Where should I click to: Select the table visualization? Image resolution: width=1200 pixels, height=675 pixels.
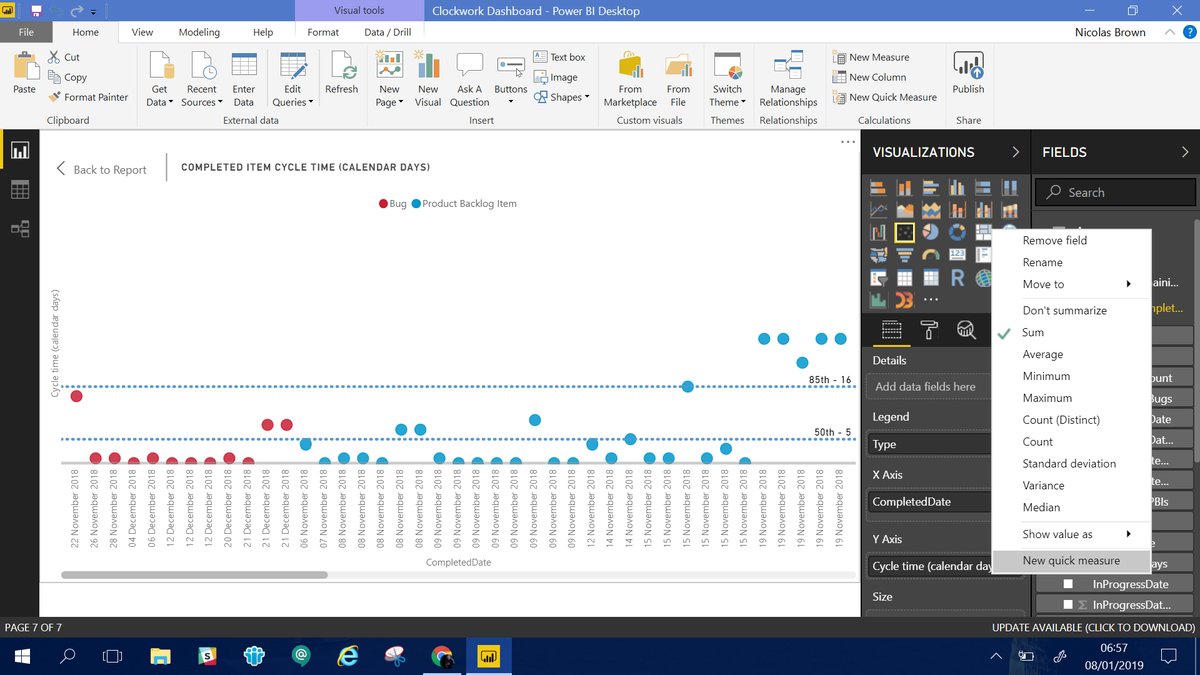click(x=905, y=278)
